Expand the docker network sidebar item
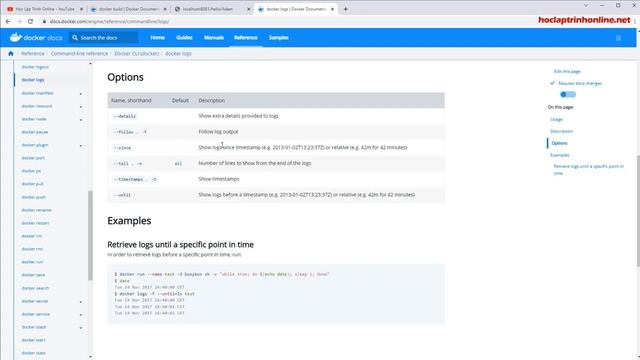 click(x=81, y=107)
